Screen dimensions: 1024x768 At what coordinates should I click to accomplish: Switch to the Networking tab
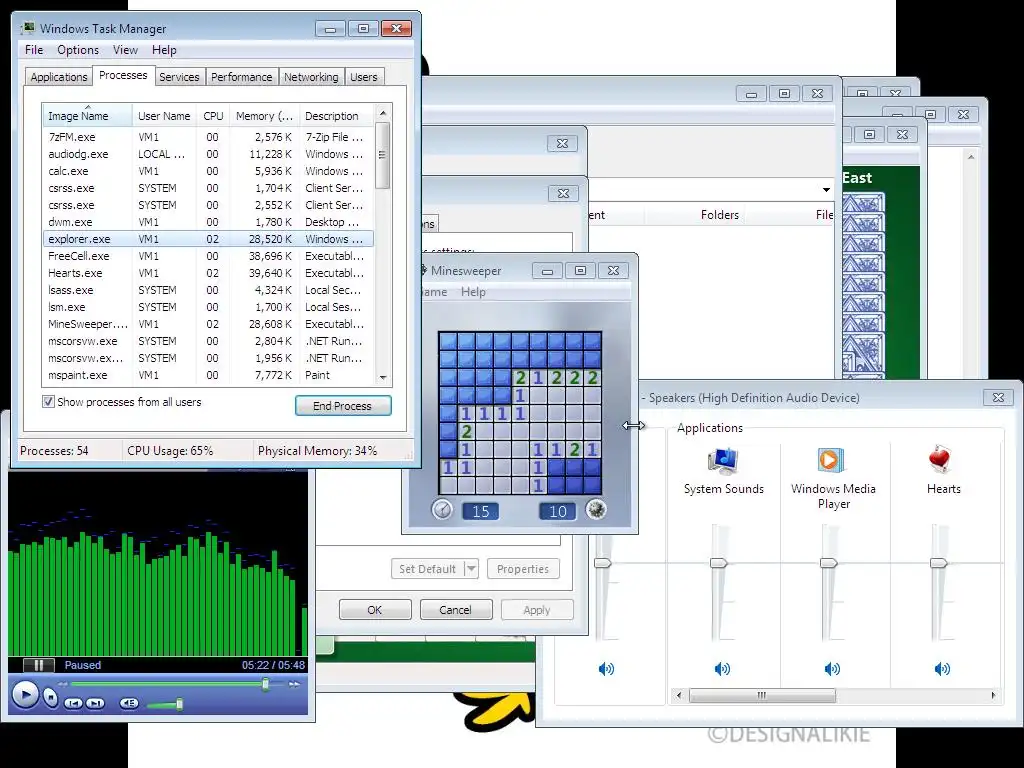[311, 77]
